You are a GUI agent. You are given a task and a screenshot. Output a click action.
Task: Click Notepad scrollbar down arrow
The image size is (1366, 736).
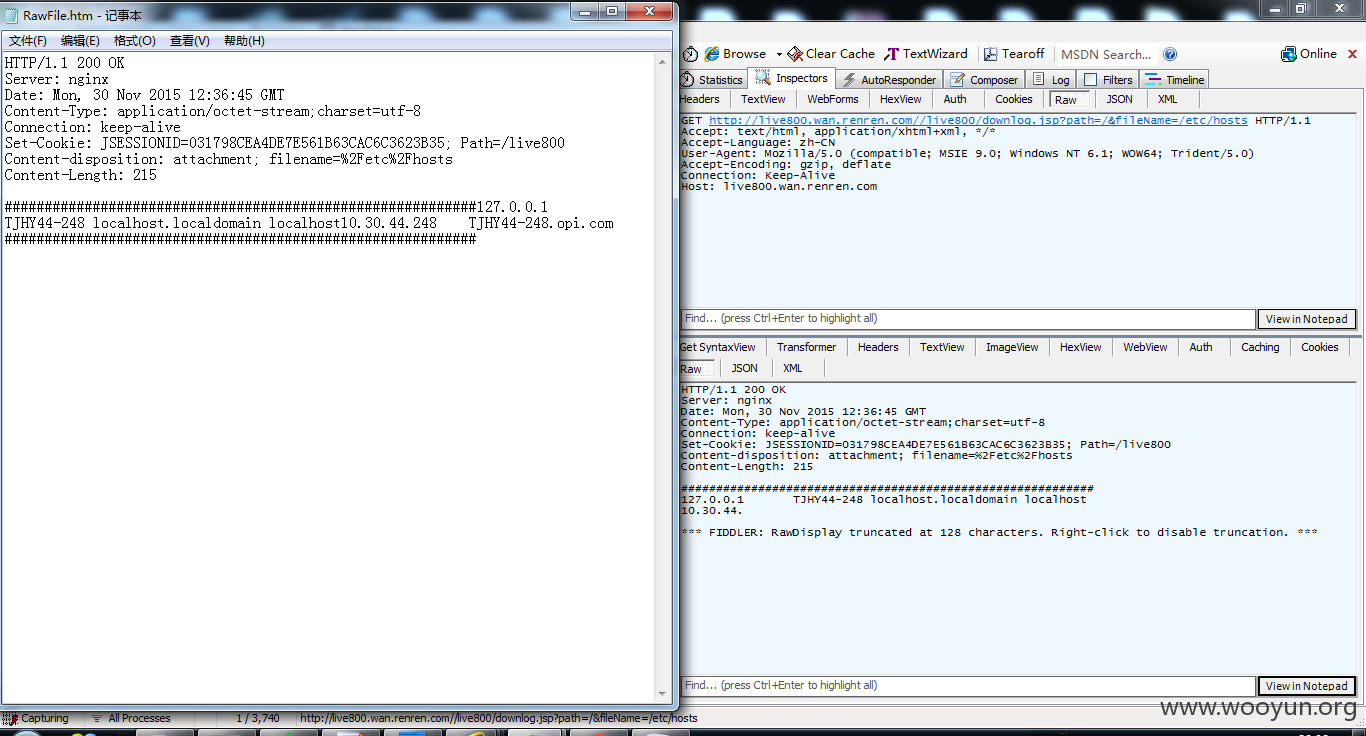pos(663,693)
